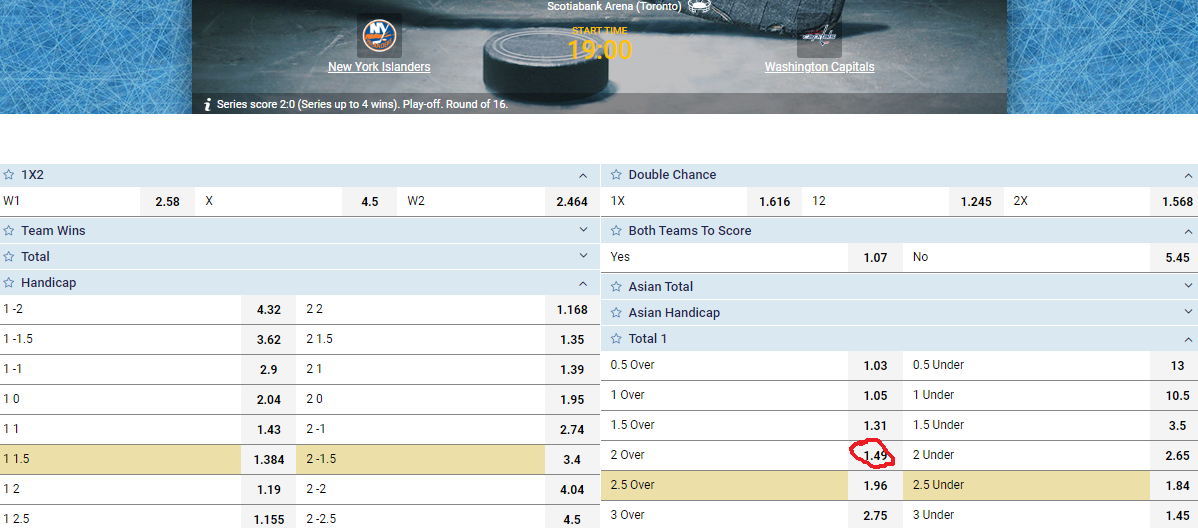Viewport: 1198px width, 528px height.
Task: Expand the Asian Handicap section
Action: [1188, 313]
